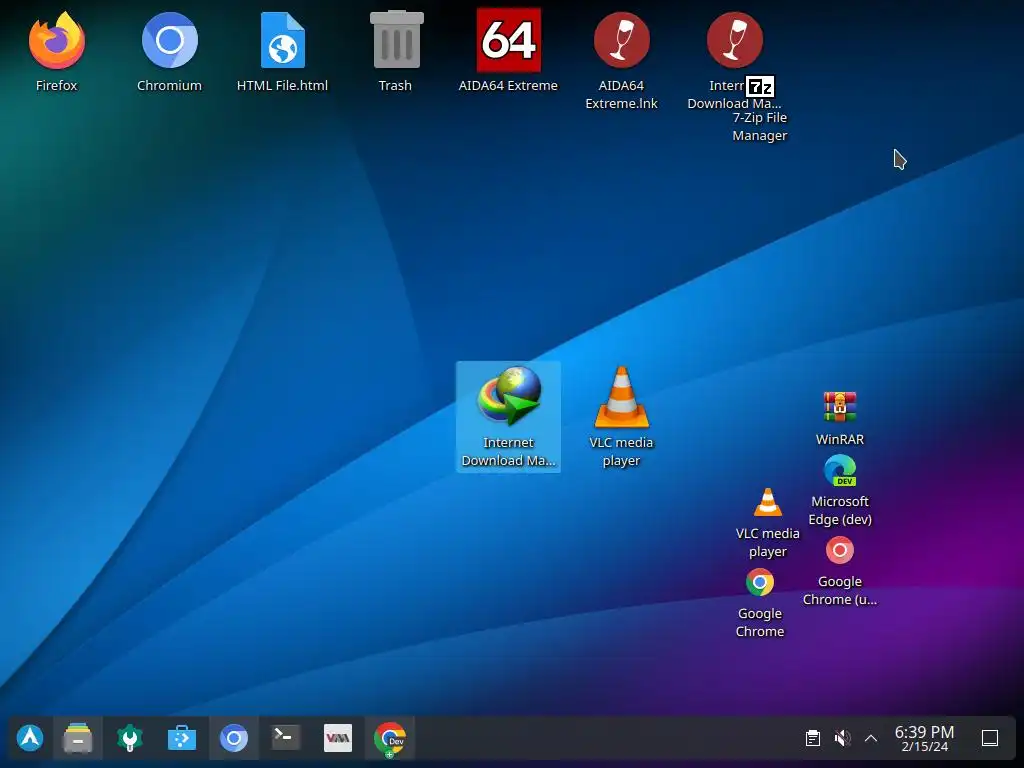Viewport: 1024px width, 768px height.
Task: Select the HTML File.html desktop icon
Action: (283, 40)
